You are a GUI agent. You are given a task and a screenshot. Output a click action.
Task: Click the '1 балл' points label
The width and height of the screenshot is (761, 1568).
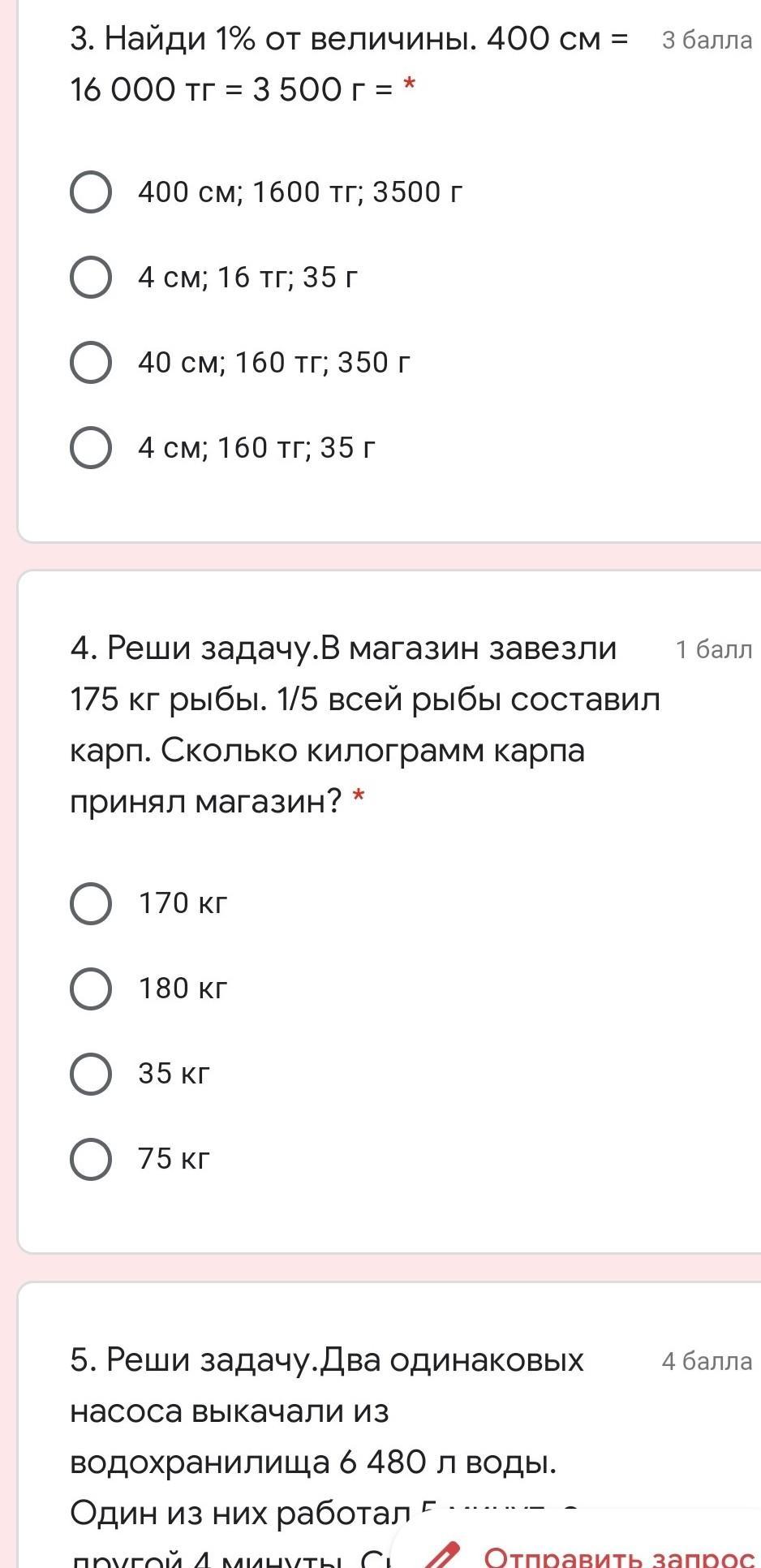pyautogui.click(x=714, y=649)
